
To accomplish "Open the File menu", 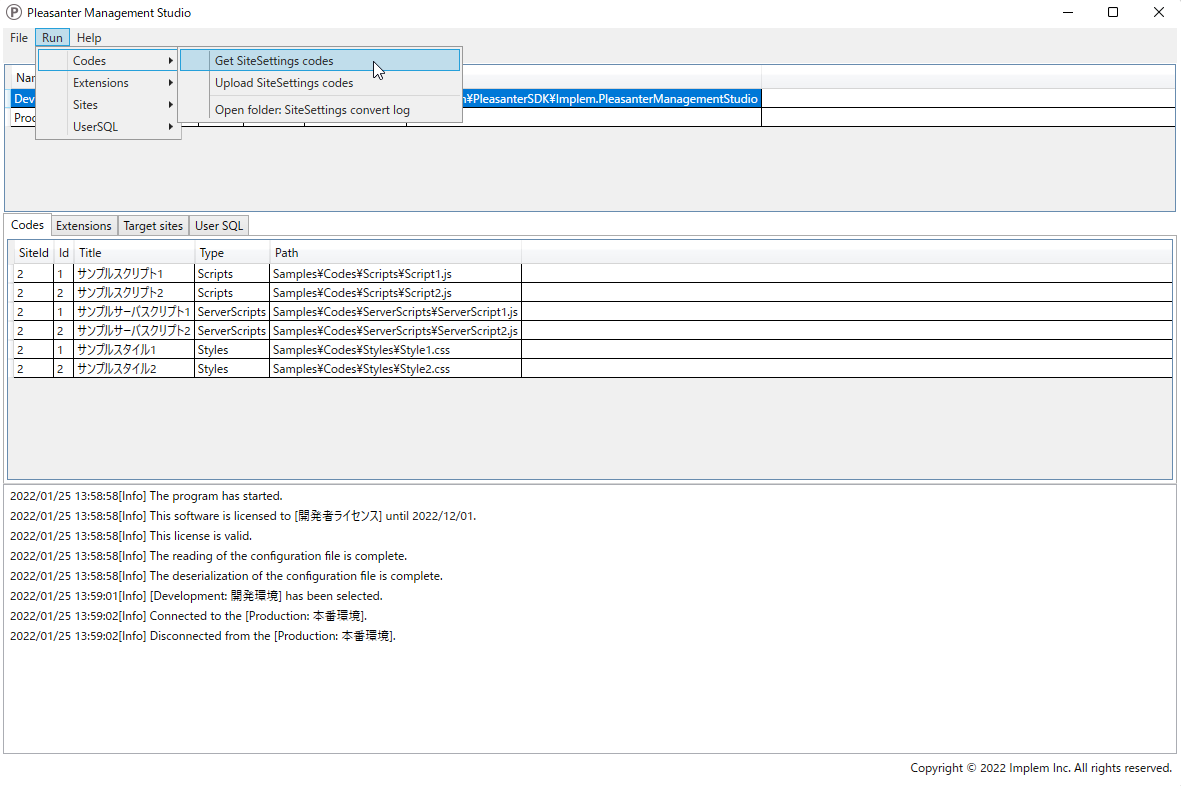I will click(x=19, y=38).
